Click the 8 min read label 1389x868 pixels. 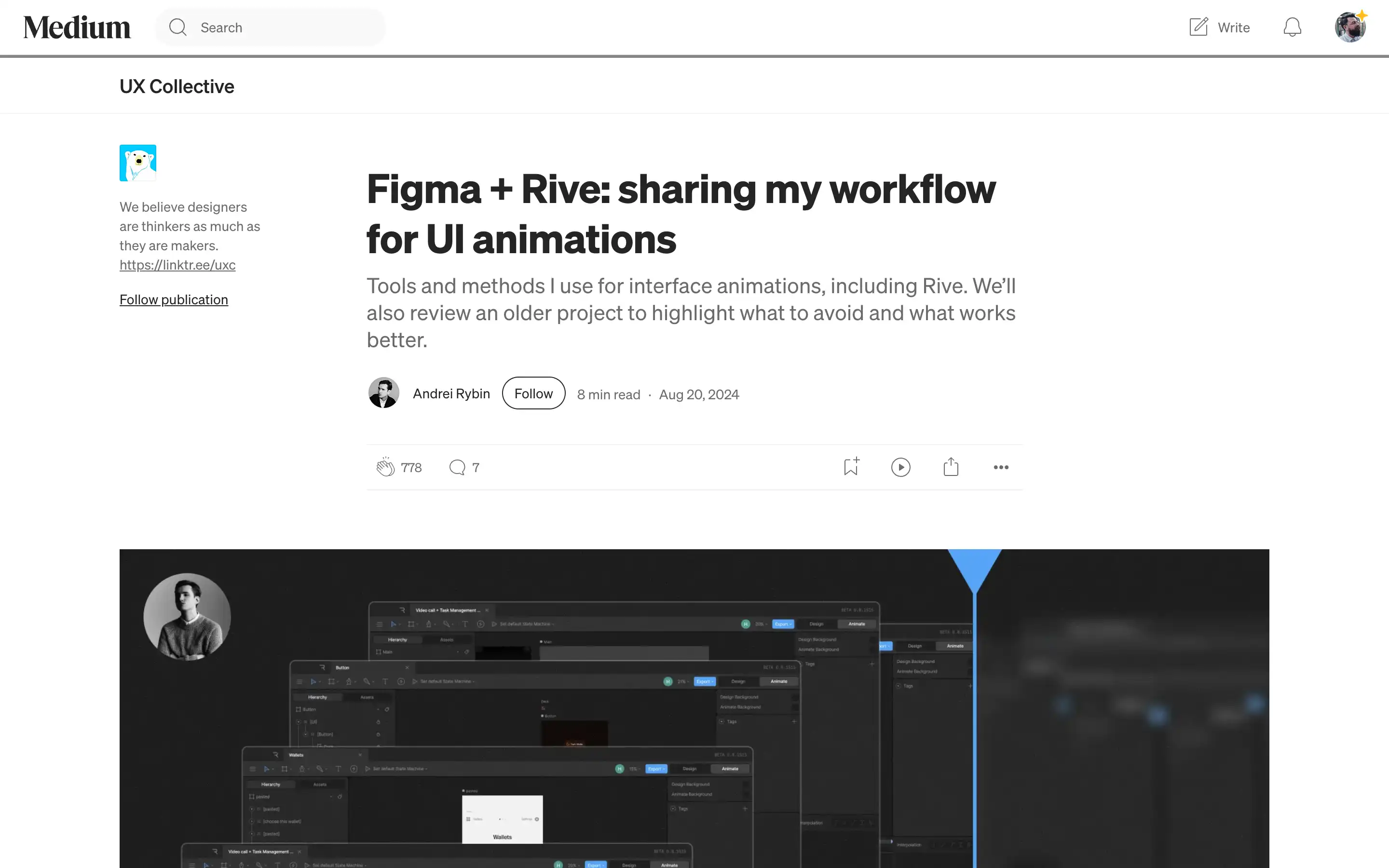tap(608, 394)
